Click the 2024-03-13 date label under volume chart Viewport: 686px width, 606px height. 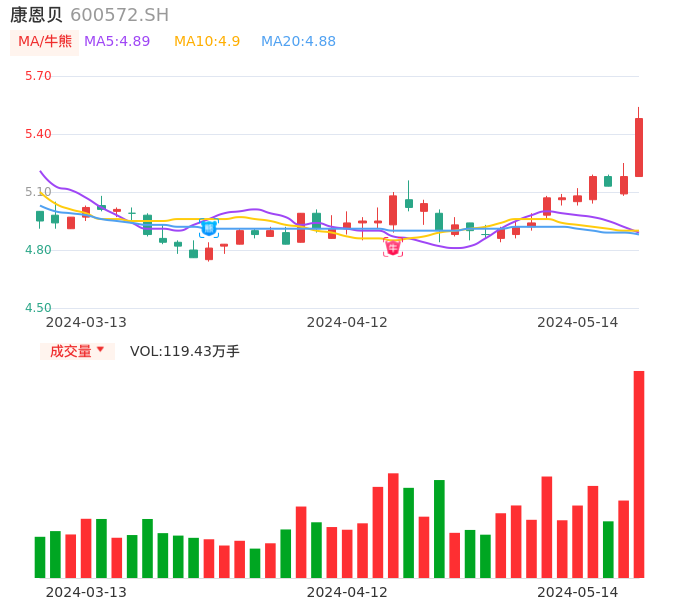click(x=86, y=592)
